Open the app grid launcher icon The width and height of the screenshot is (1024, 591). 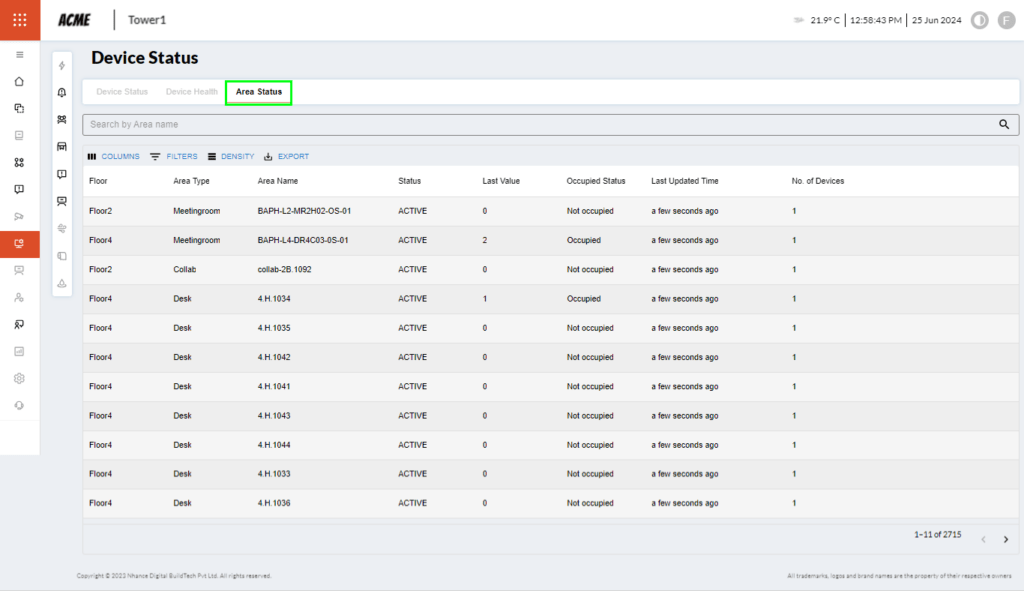point(20,20)
